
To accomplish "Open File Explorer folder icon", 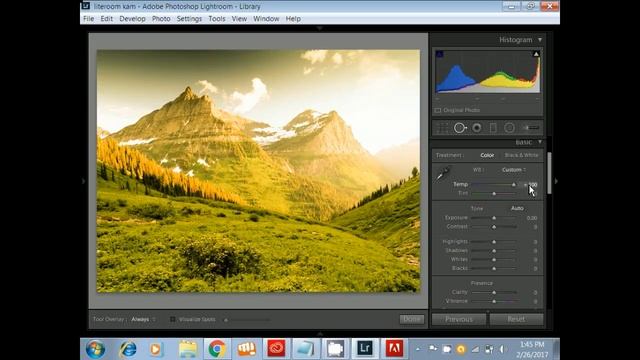I will coord(188,349).
